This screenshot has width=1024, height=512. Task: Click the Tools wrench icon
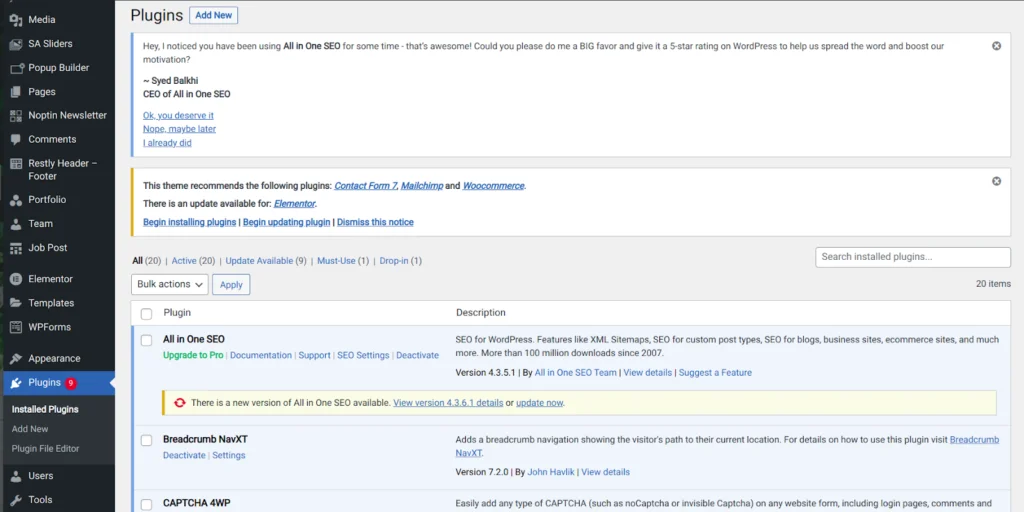[x=16, y=500]
